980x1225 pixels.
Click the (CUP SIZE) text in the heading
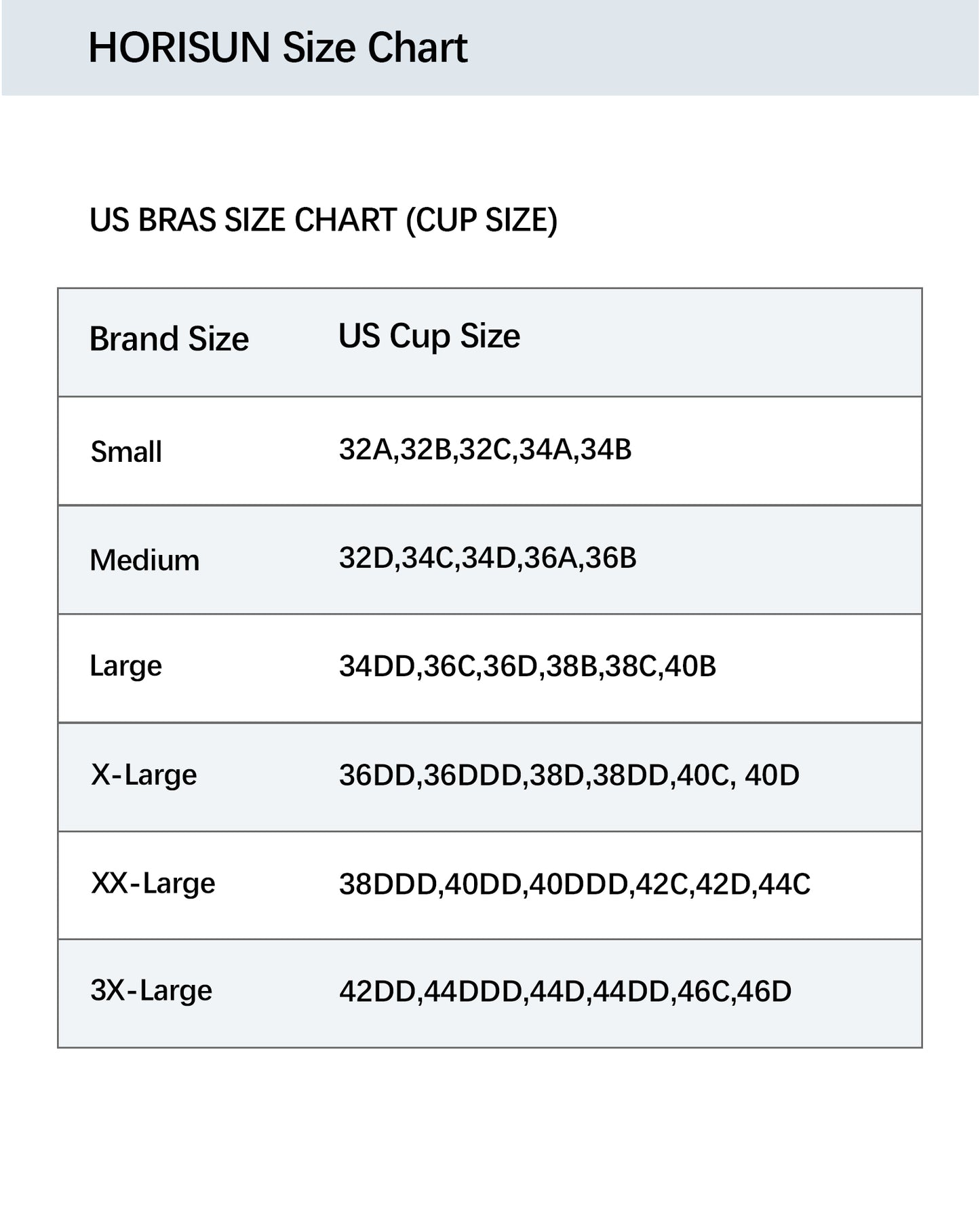[x=482, y=220]
